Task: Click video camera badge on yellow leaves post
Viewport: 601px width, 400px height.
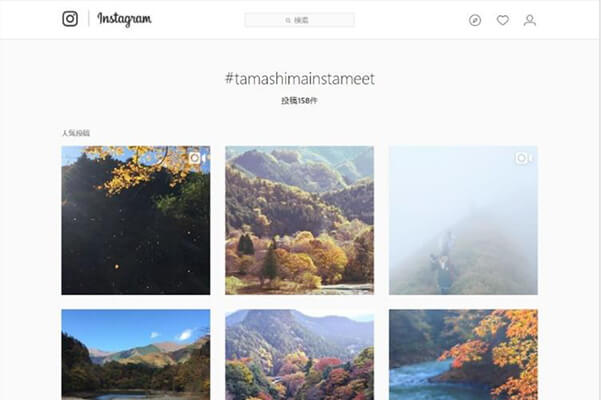Action: coord(197,158)
